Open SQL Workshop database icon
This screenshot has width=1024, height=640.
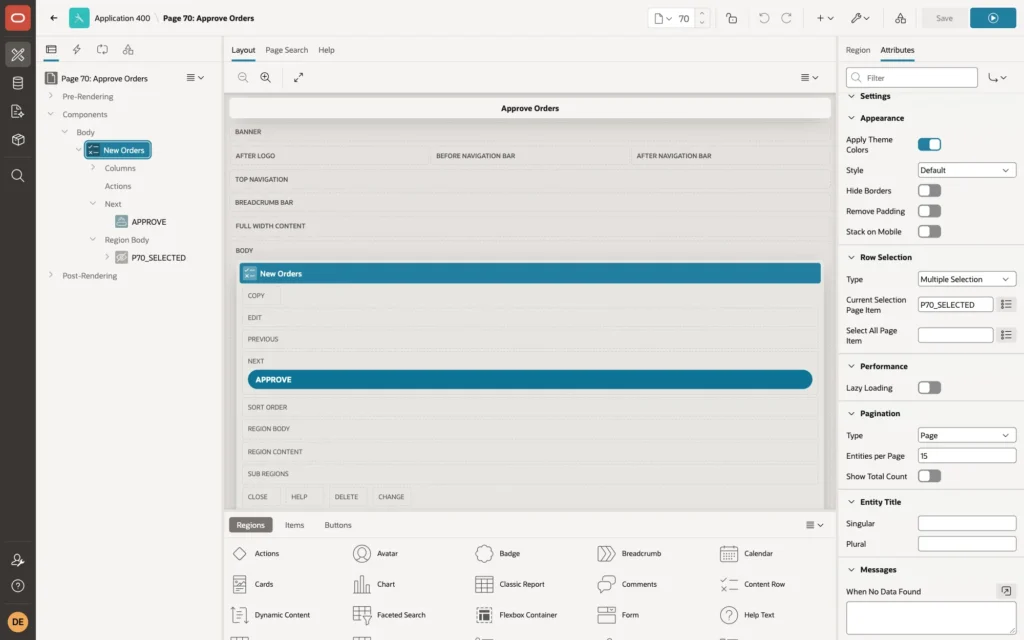point(18,83)
